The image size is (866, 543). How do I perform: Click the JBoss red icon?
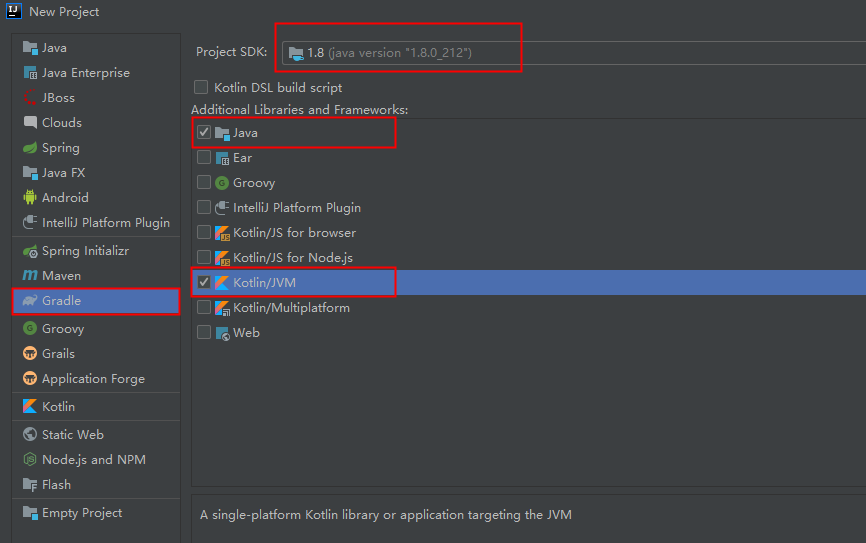click(x=30, y=97)
